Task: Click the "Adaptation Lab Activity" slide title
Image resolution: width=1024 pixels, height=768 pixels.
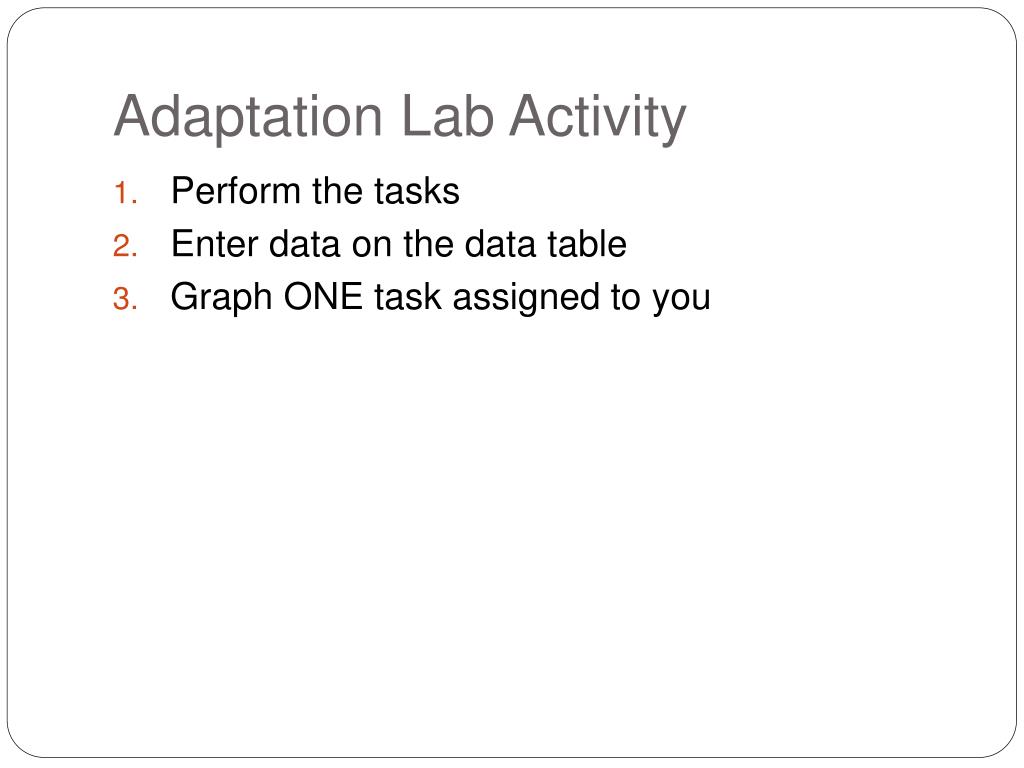Action: [x=400, y=118]
